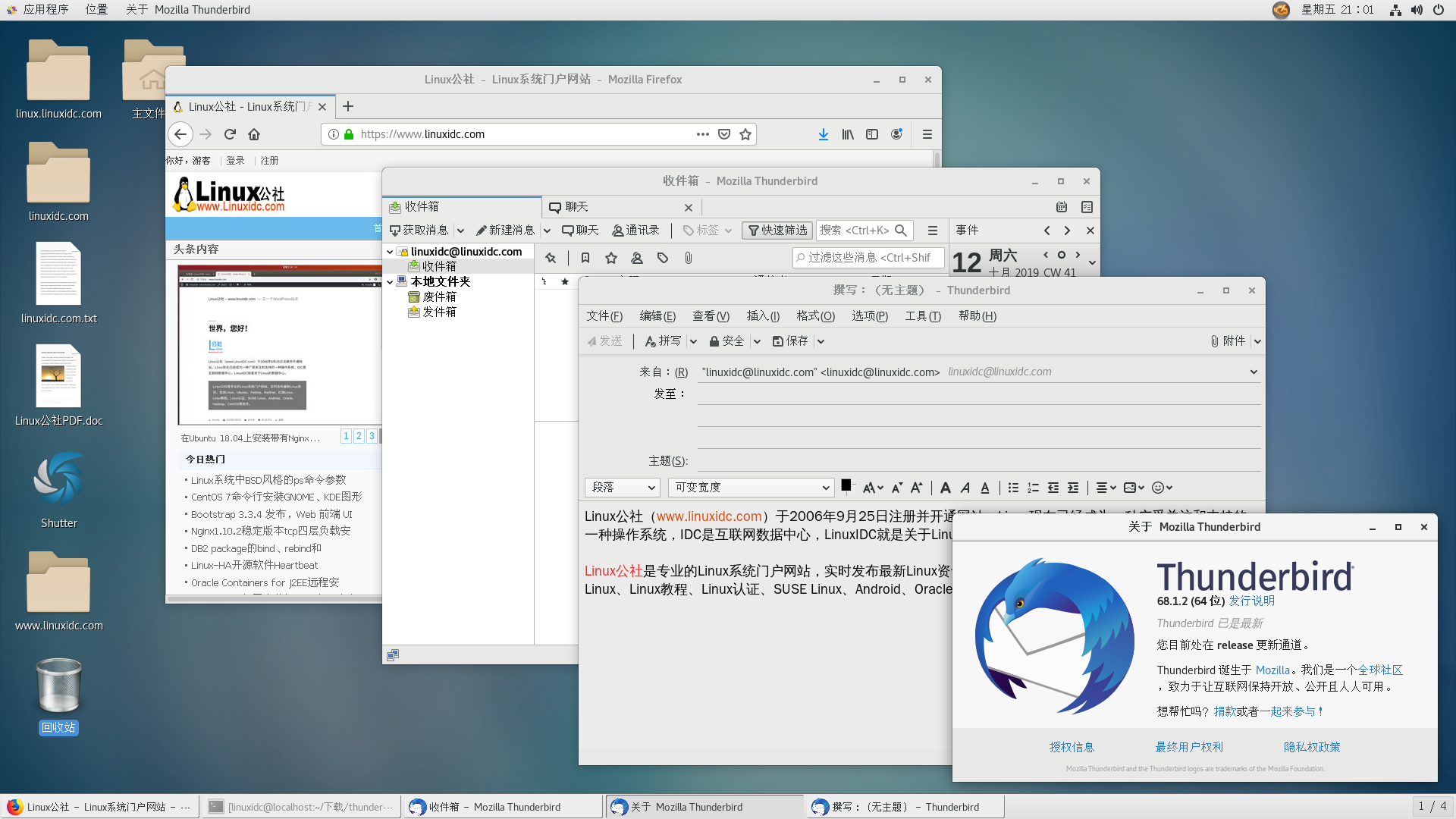Open the Get Messages dropdown arrow
Screen dimensions: 1456x819
coord(460,231)
